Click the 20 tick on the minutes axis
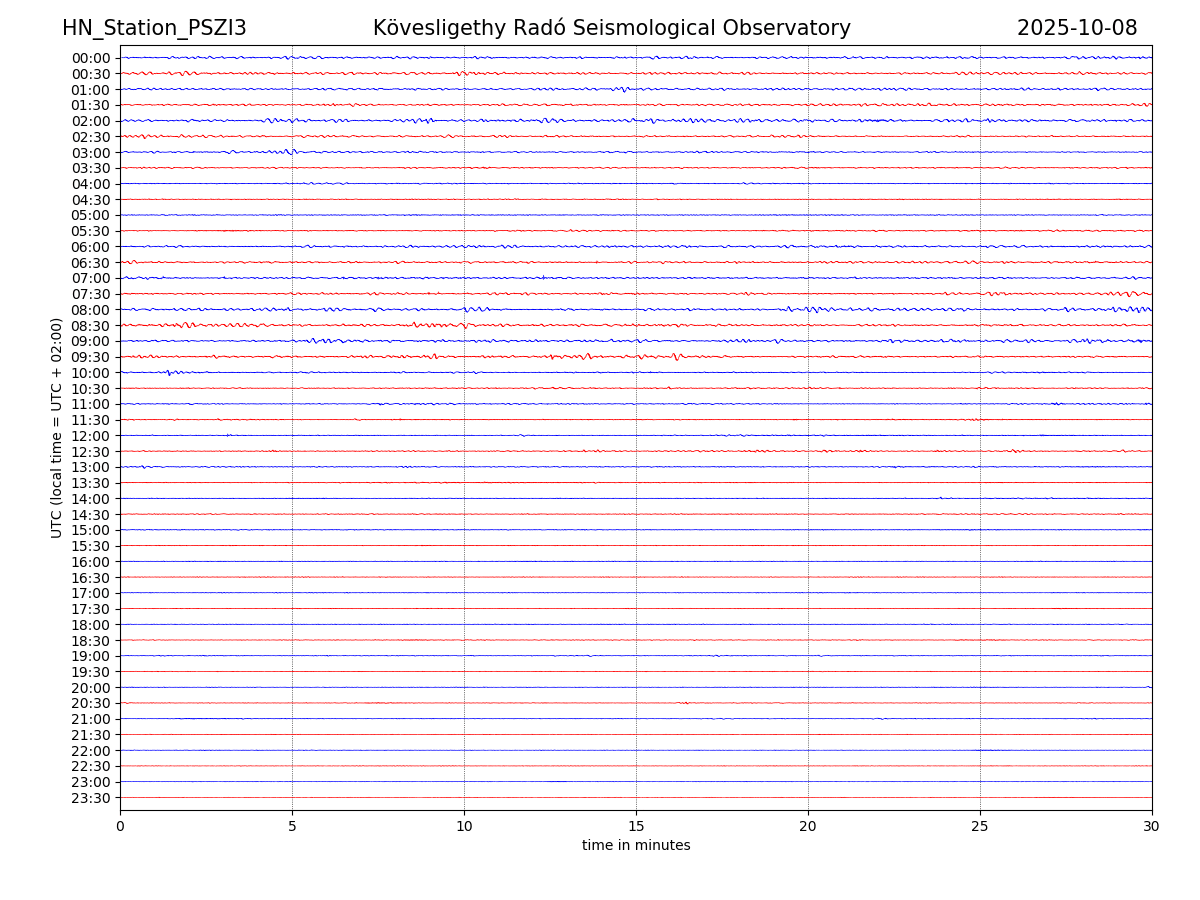This screenshot has width=1200, height=900. coord(808,827)
